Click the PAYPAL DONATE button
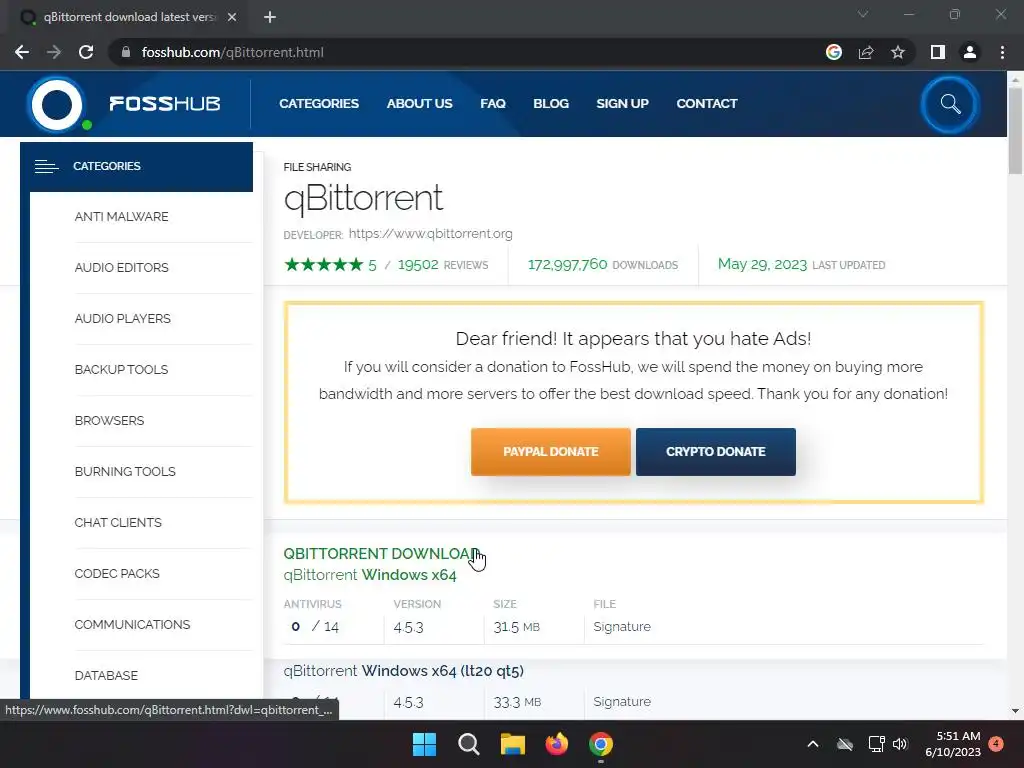 tap(551, 452)
